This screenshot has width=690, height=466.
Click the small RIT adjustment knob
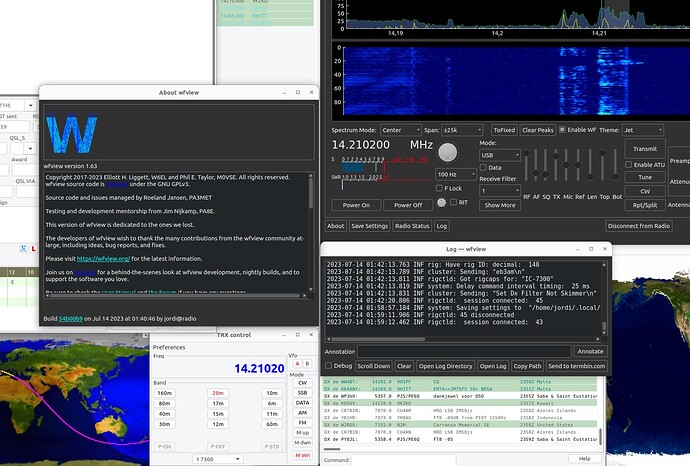tap(441, 202)
